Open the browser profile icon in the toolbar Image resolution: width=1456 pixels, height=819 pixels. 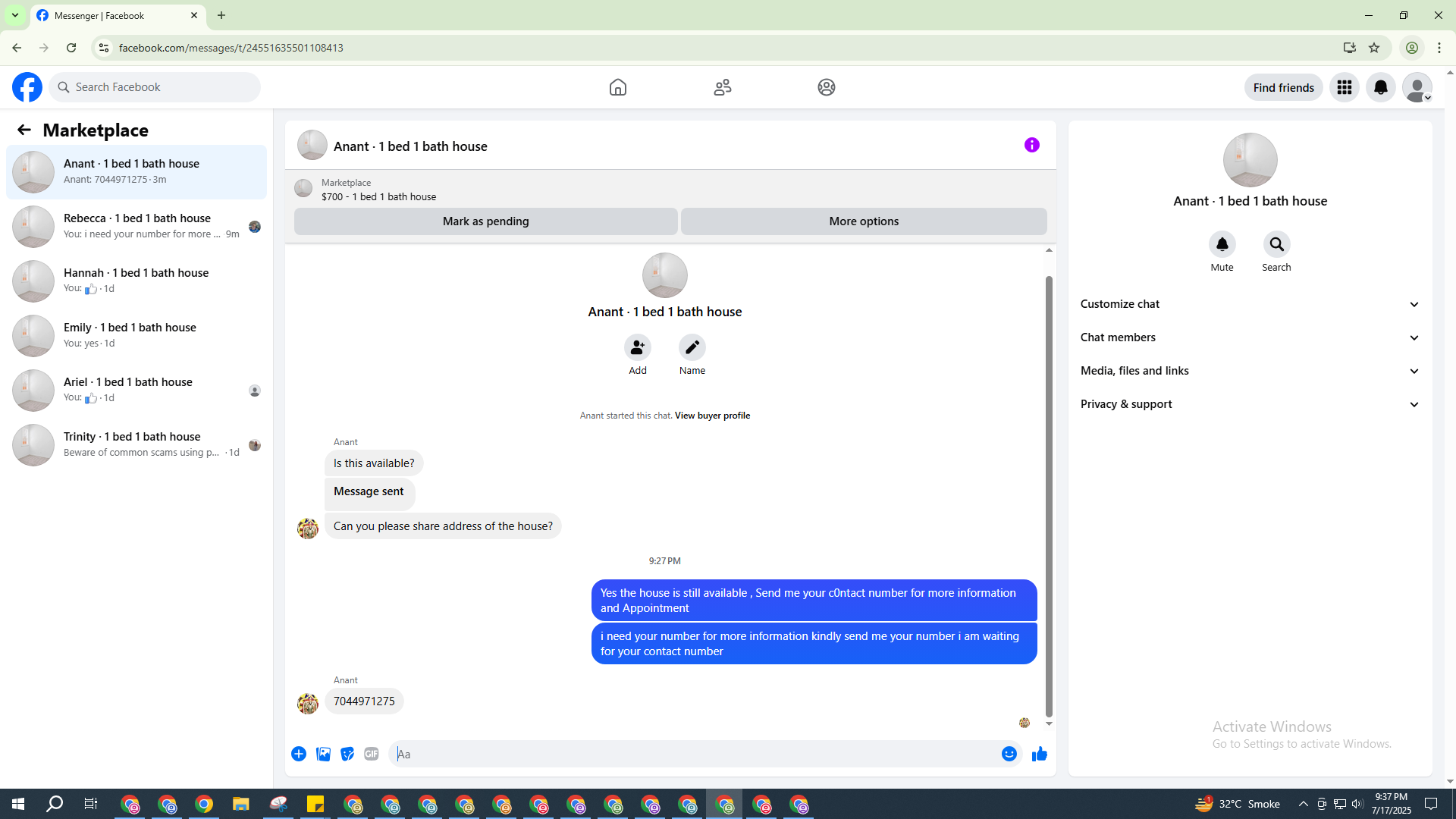[x=1412, y=48]
